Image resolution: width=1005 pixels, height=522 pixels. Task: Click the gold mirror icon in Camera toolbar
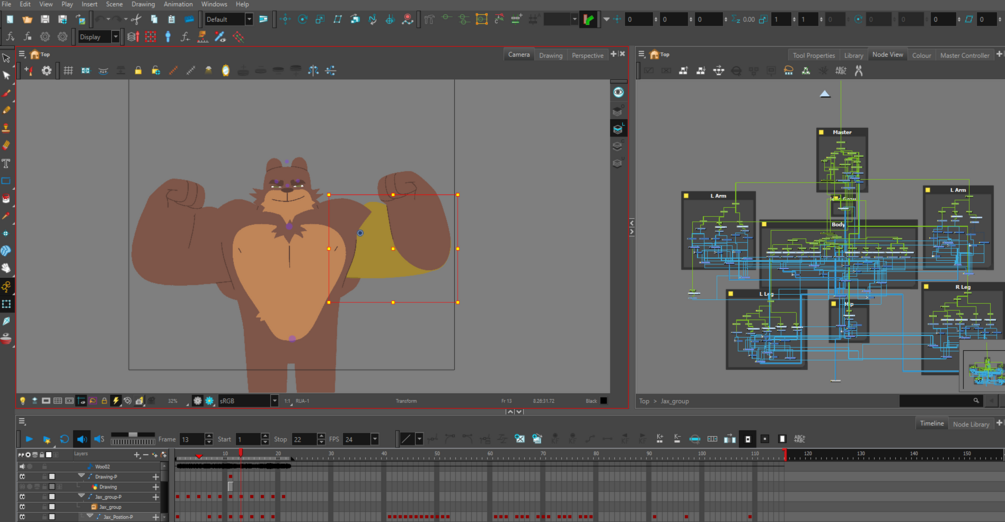(226, 71)
